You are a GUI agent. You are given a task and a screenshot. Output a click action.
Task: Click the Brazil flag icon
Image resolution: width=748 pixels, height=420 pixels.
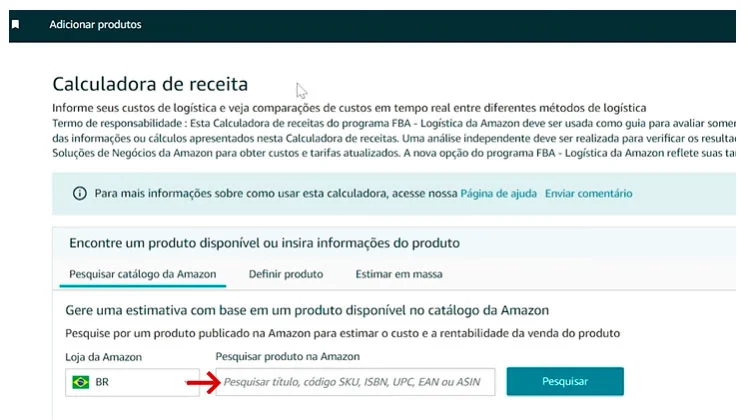tap(81, 382)
